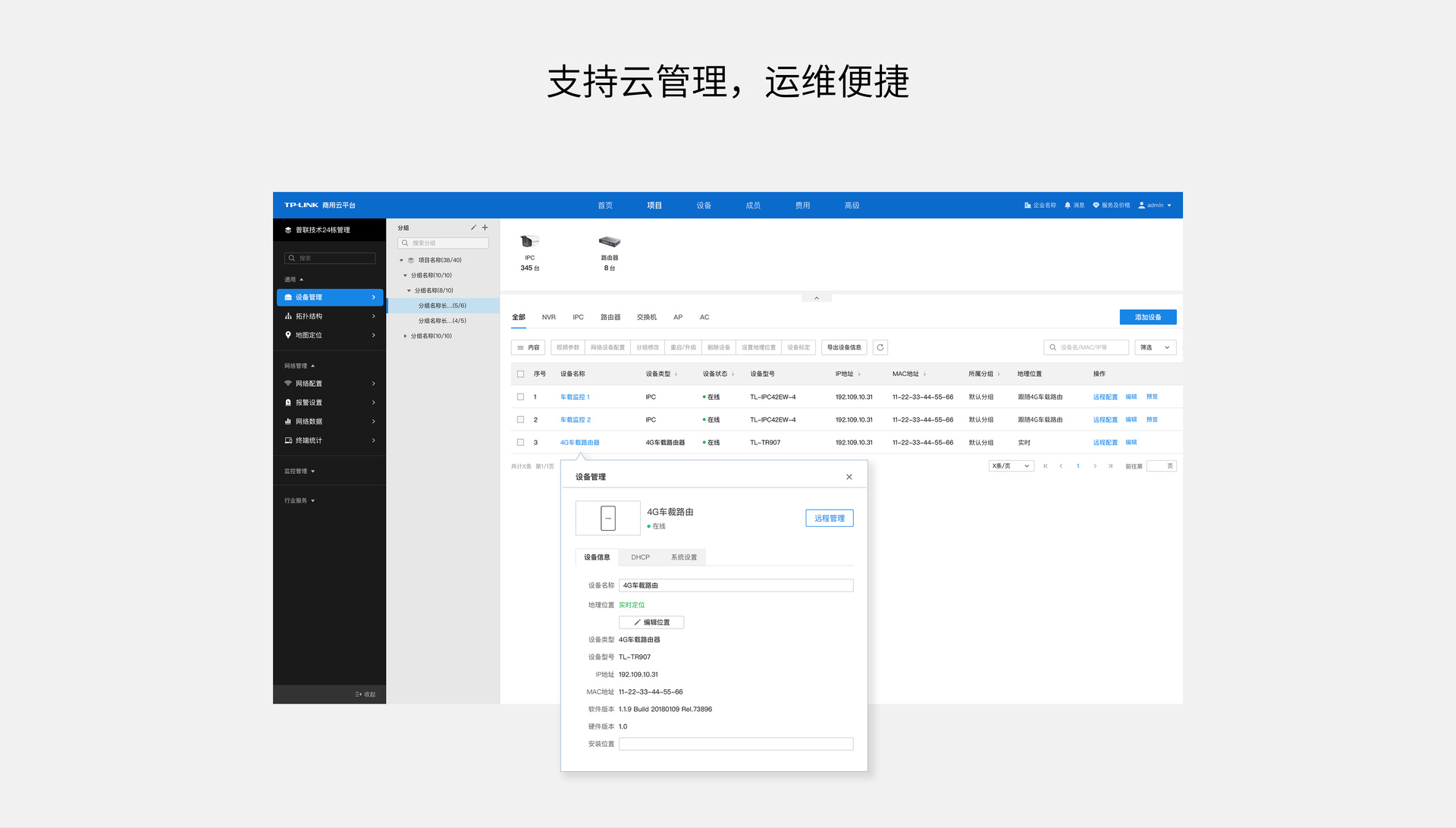1456x828 pixels.
Task: Click the refresh icon in device toolbar
Action: tap(880, 347)
